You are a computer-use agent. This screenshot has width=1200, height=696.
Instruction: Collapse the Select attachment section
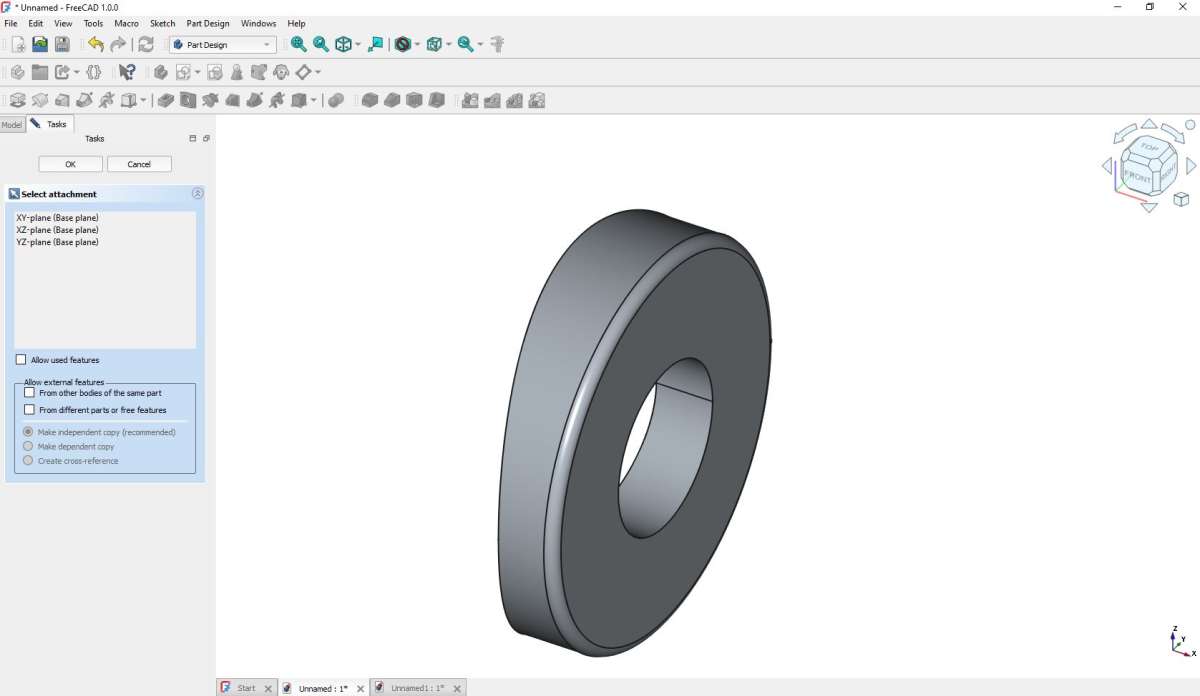click(x=197, y=194)
